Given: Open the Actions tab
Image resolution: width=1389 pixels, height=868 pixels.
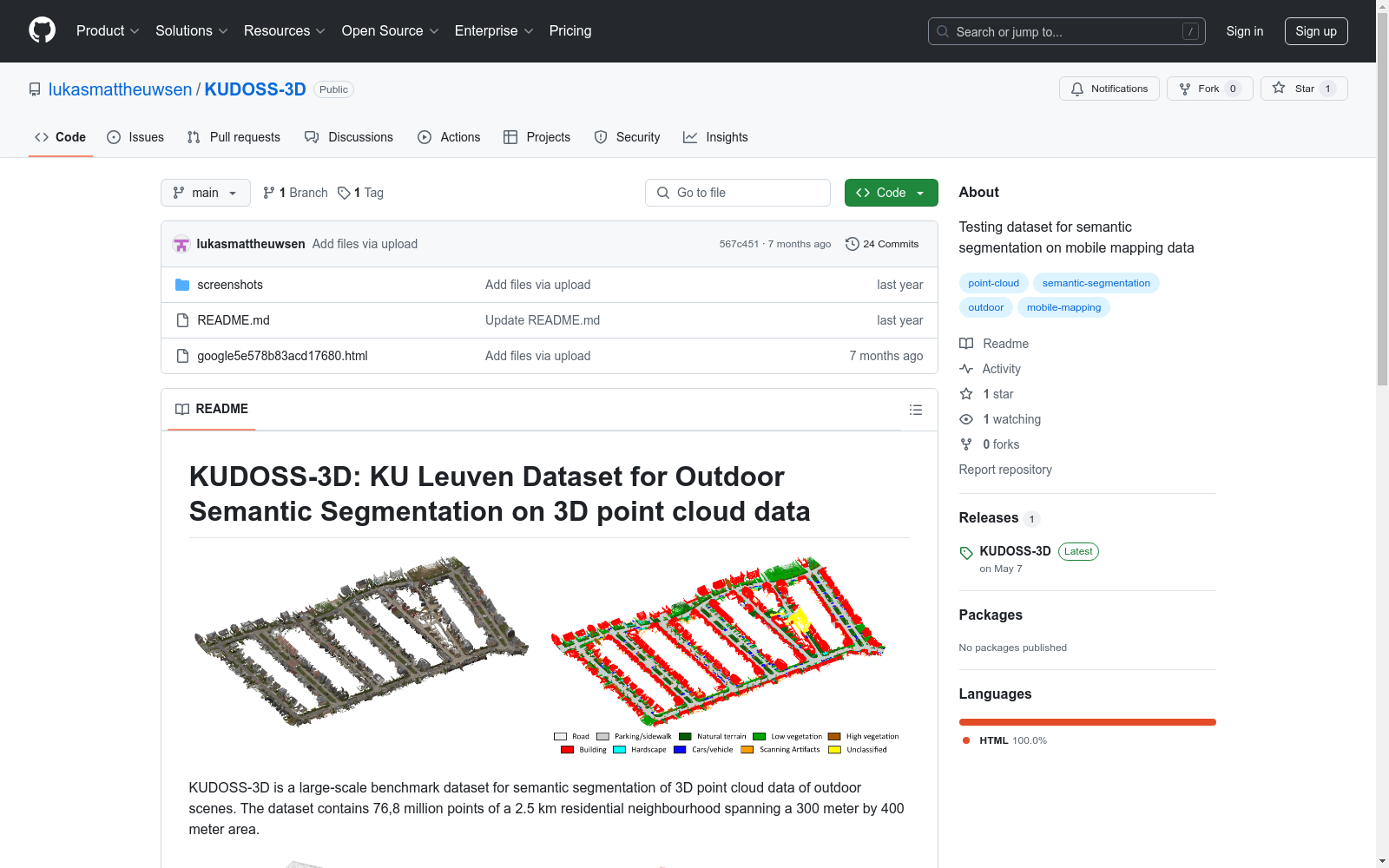Looking at the screenshot, I should [x=449, y=137].
